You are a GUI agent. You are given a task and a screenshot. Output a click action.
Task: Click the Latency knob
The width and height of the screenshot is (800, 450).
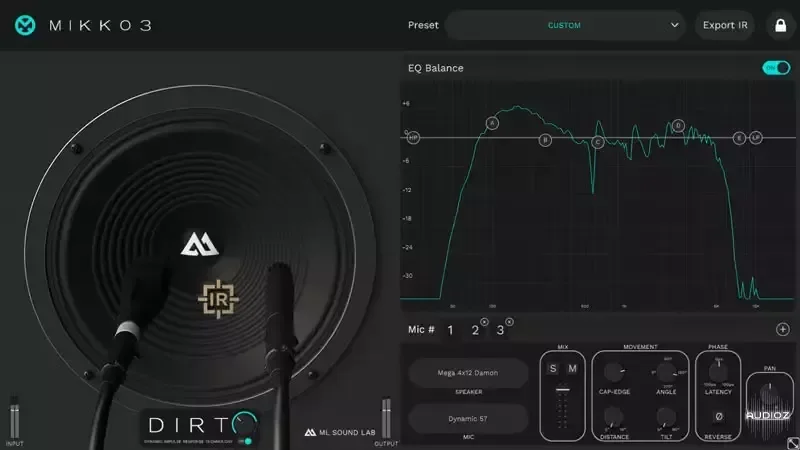718,371
